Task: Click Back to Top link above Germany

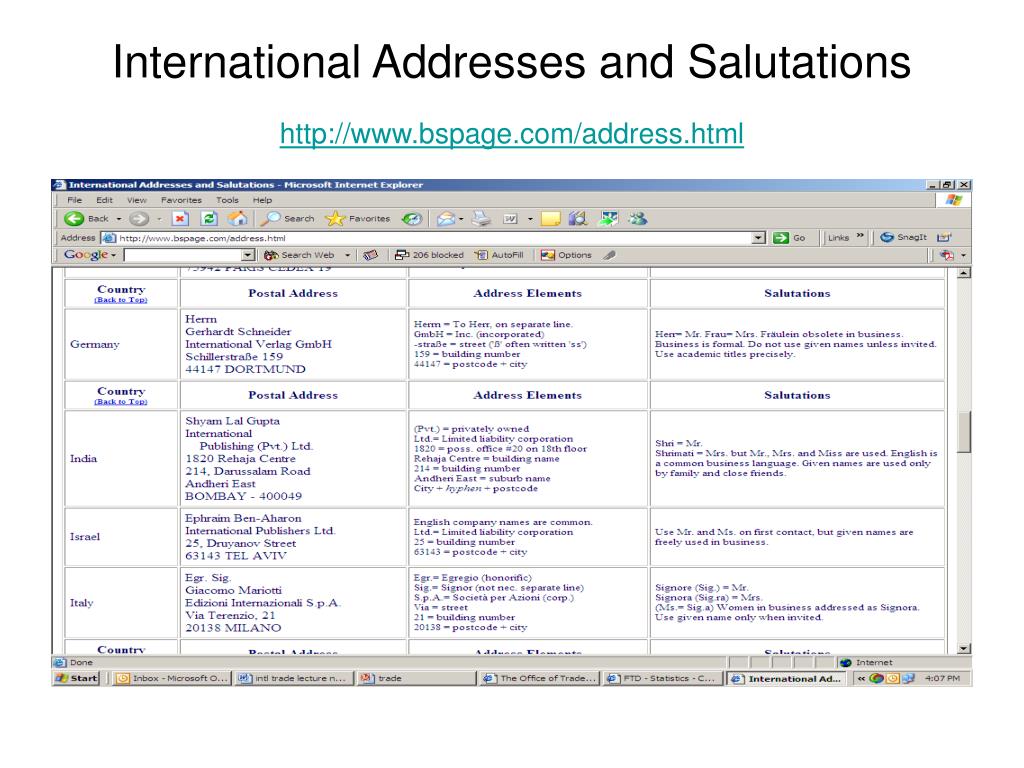Action: pyautogui.click(x=121, y=300)
